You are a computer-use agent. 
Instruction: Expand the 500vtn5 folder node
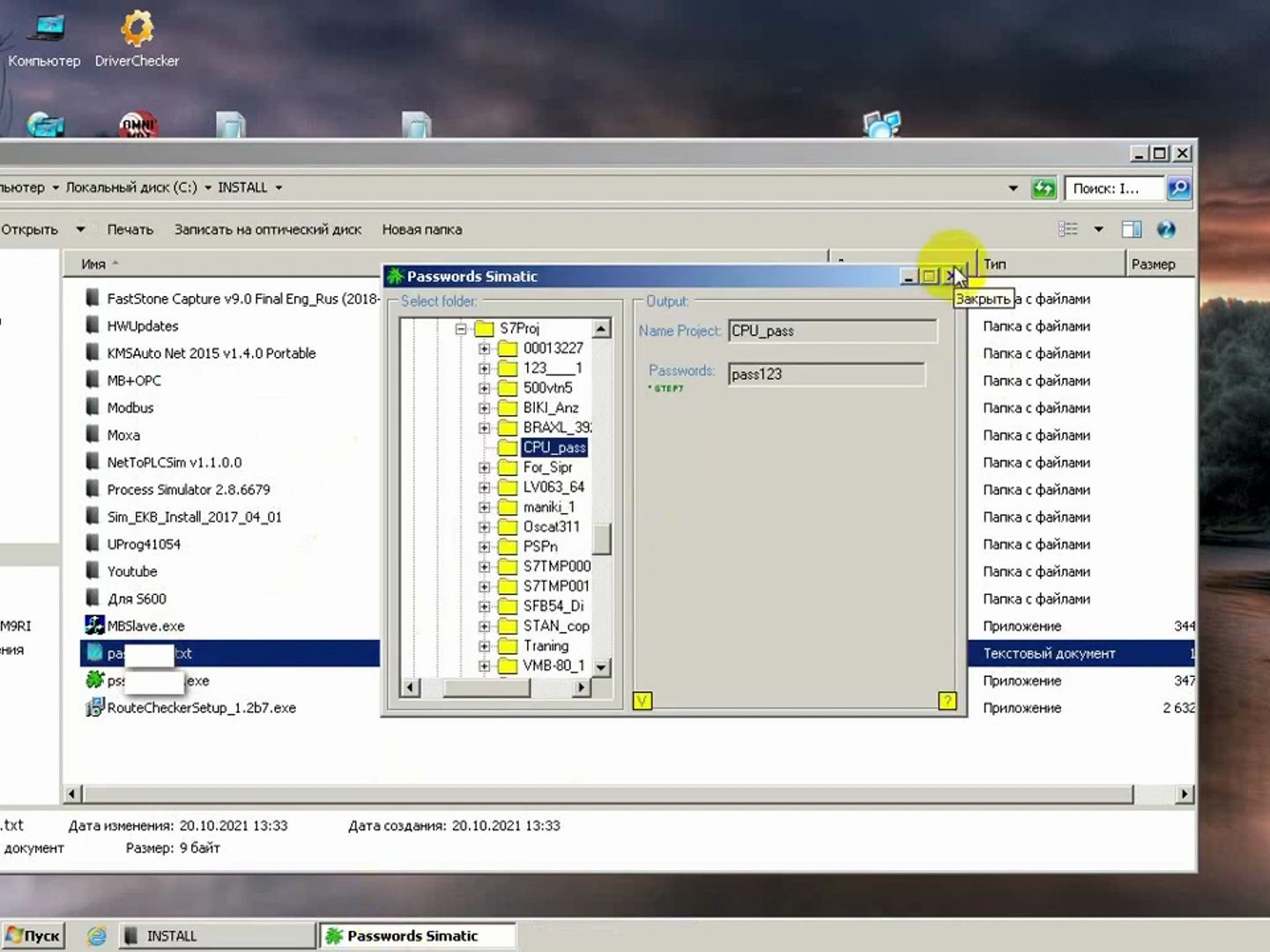485,388
